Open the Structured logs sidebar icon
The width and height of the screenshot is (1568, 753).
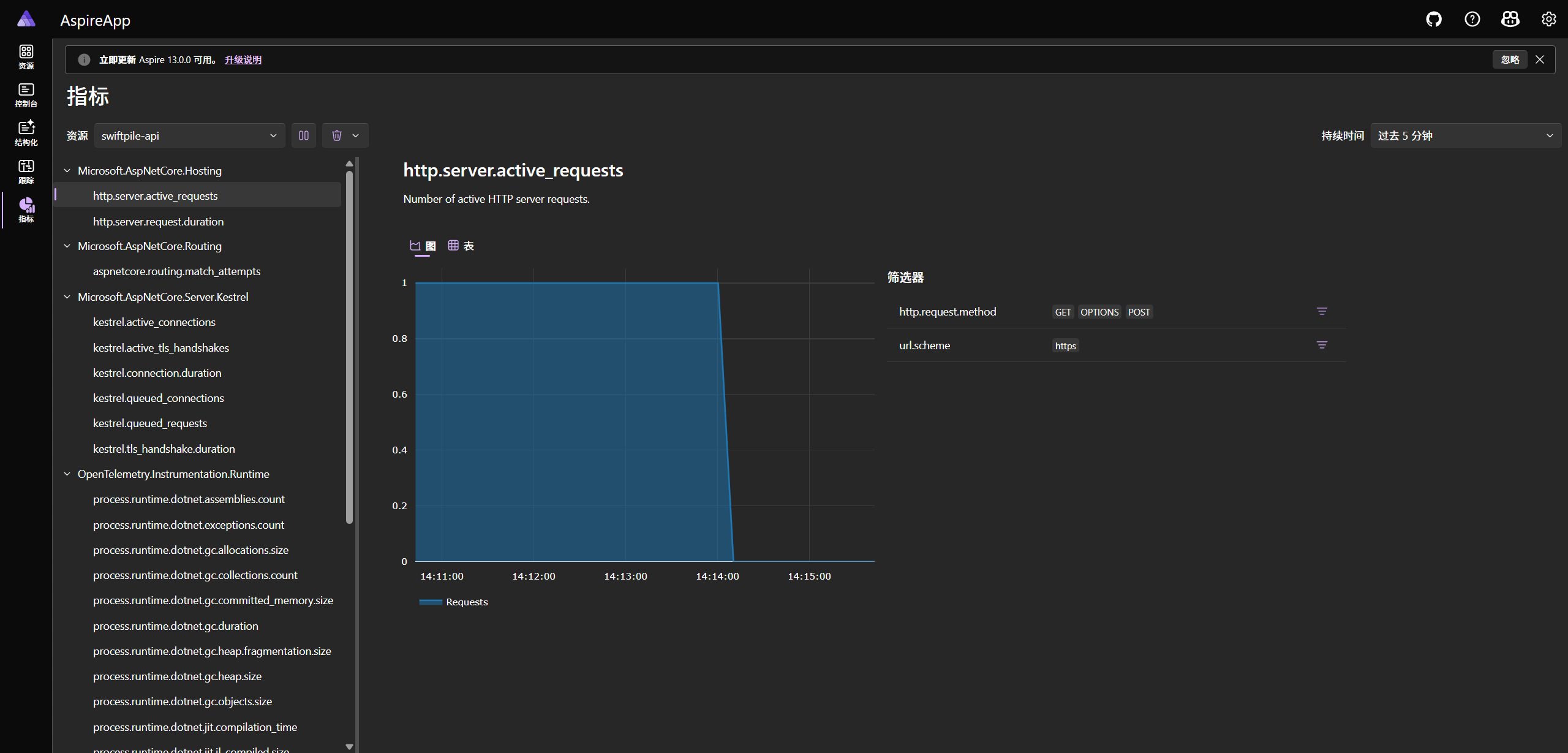26,133
